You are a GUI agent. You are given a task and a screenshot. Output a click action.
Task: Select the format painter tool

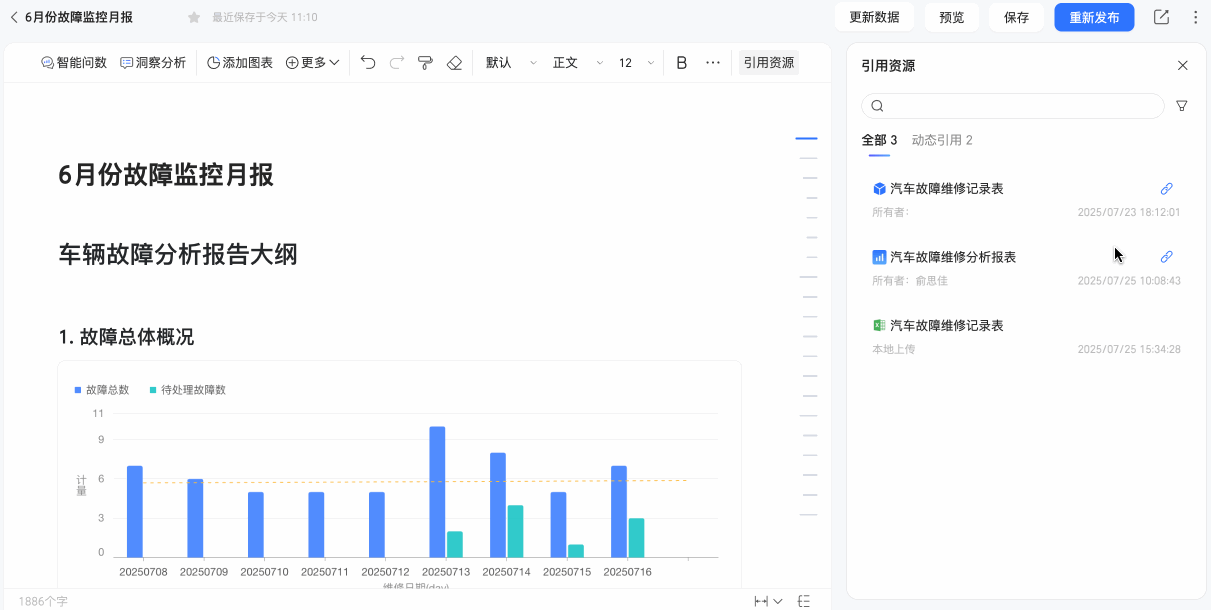tap(425, 62)
